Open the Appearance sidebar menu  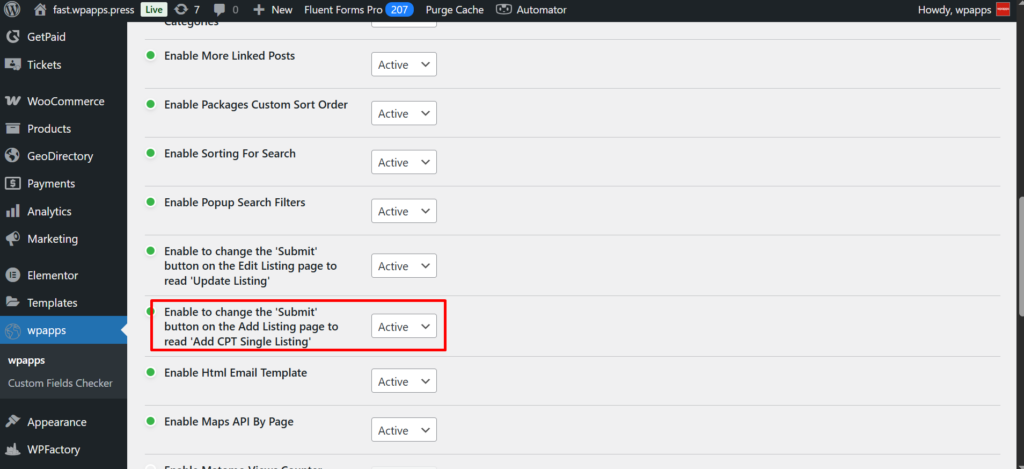pyautogui.click(x=56, y=422)
